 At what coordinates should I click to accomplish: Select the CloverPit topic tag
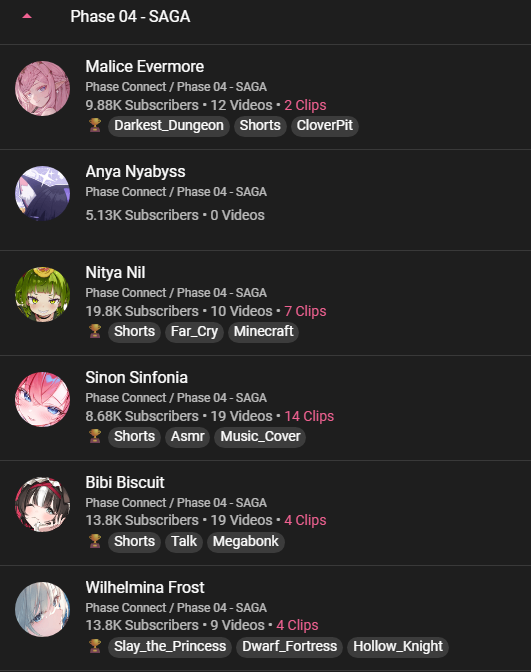click(325, 126)
